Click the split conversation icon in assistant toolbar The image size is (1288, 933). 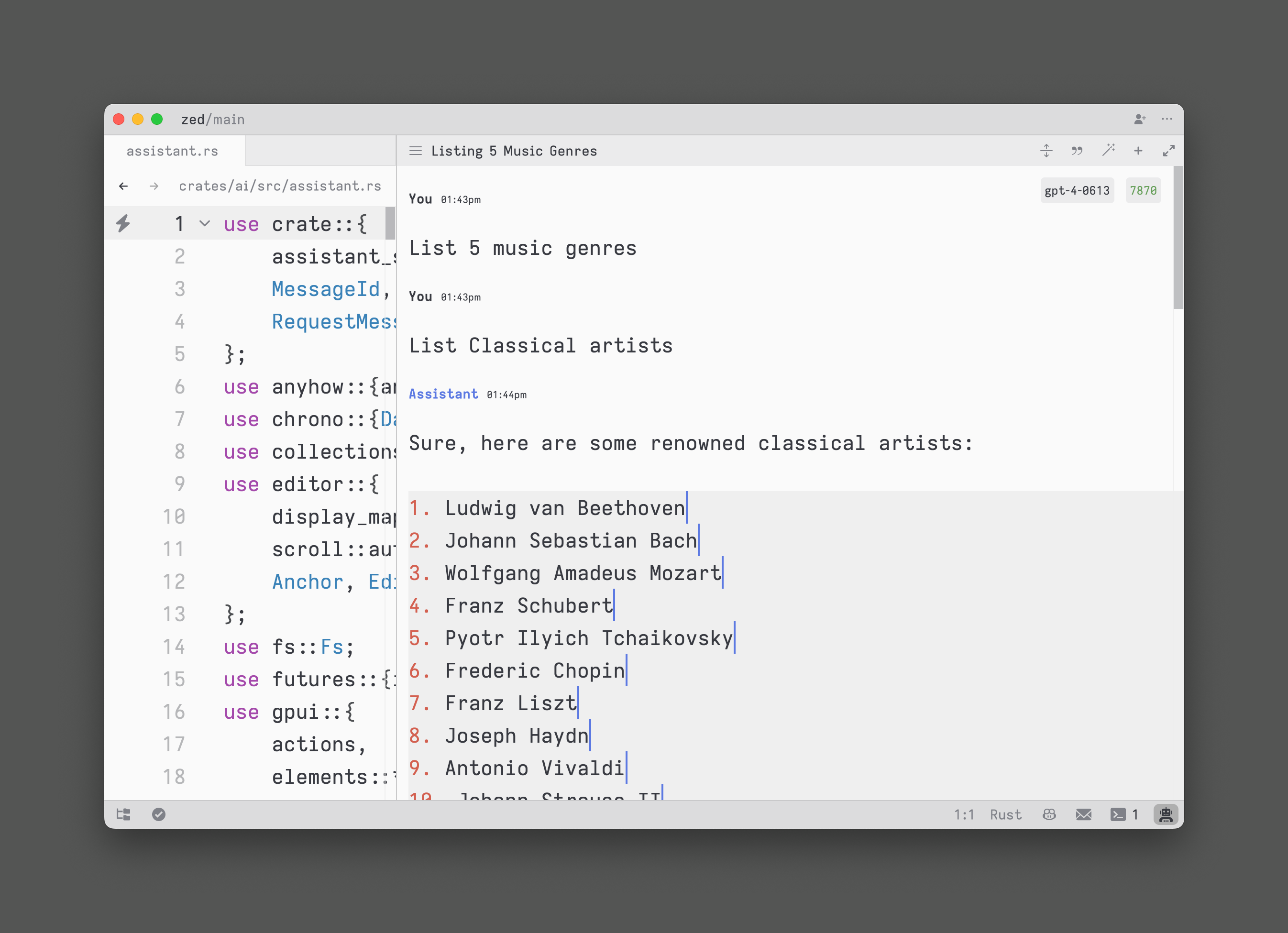pyautogui.click(x=1046, y=151)
